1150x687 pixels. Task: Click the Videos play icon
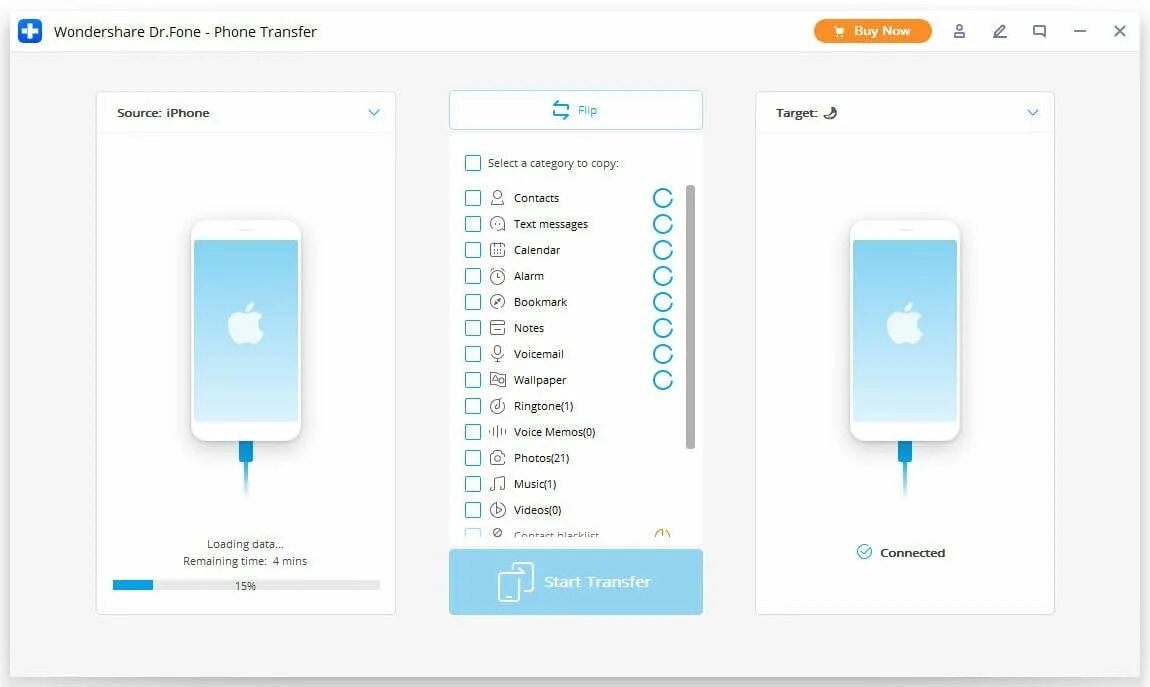tap(497, 510)
